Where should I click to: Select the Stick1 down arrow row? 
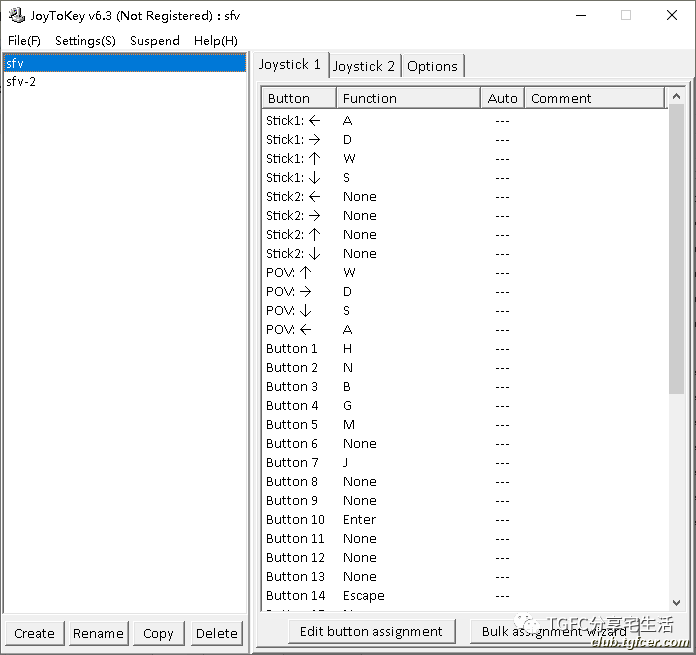click(465, 178)
